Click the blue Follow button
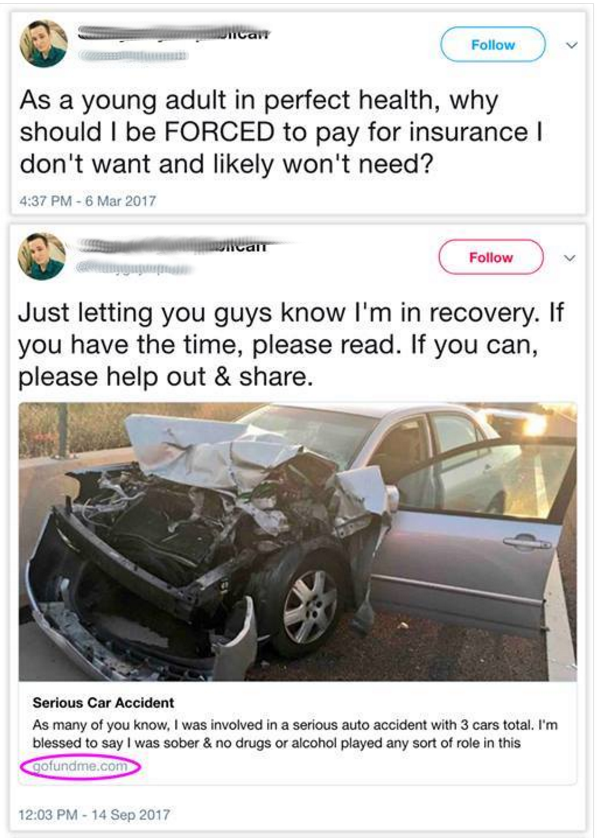 coord(493,45)
